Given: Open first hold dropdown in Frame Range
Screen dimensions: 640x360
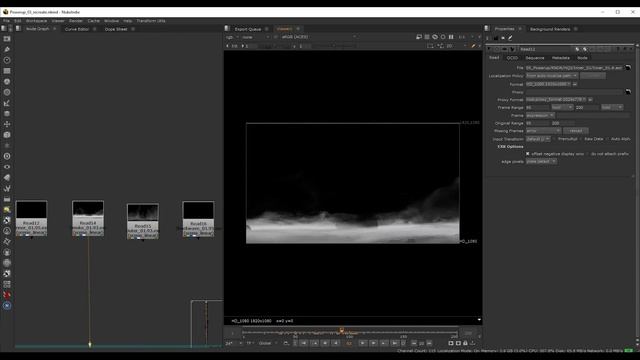Looking at the screenshot, I should click(562, 107).
